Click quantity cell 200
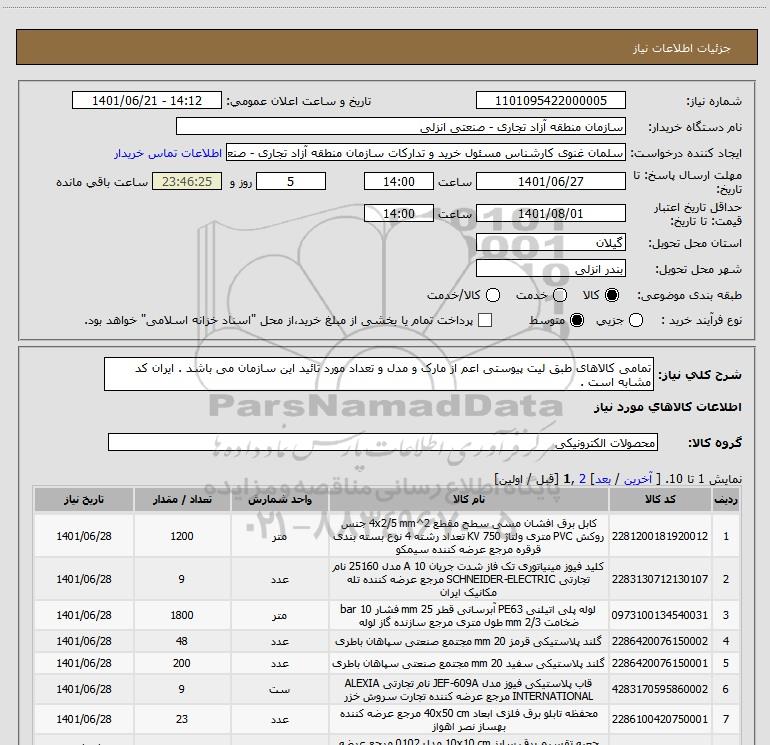 pyautogui.click(x=182, y=663)
